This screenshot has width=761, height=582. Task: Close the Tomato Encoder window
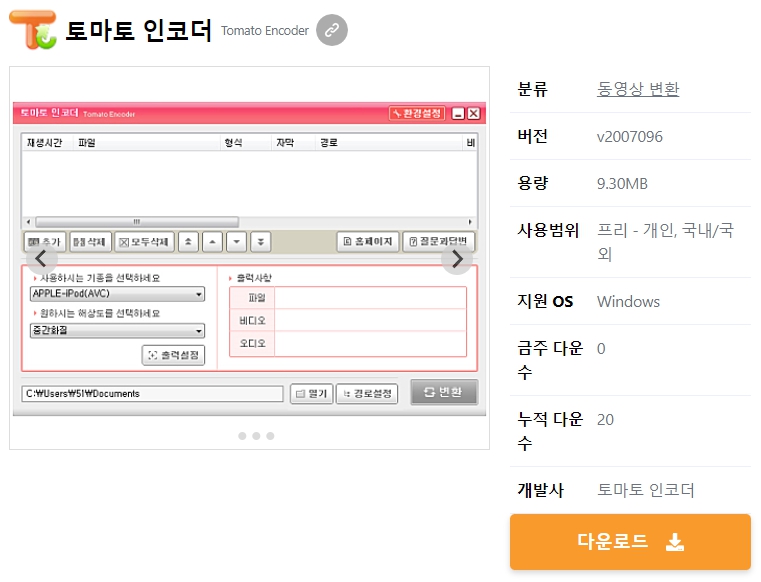coord(474,114)
